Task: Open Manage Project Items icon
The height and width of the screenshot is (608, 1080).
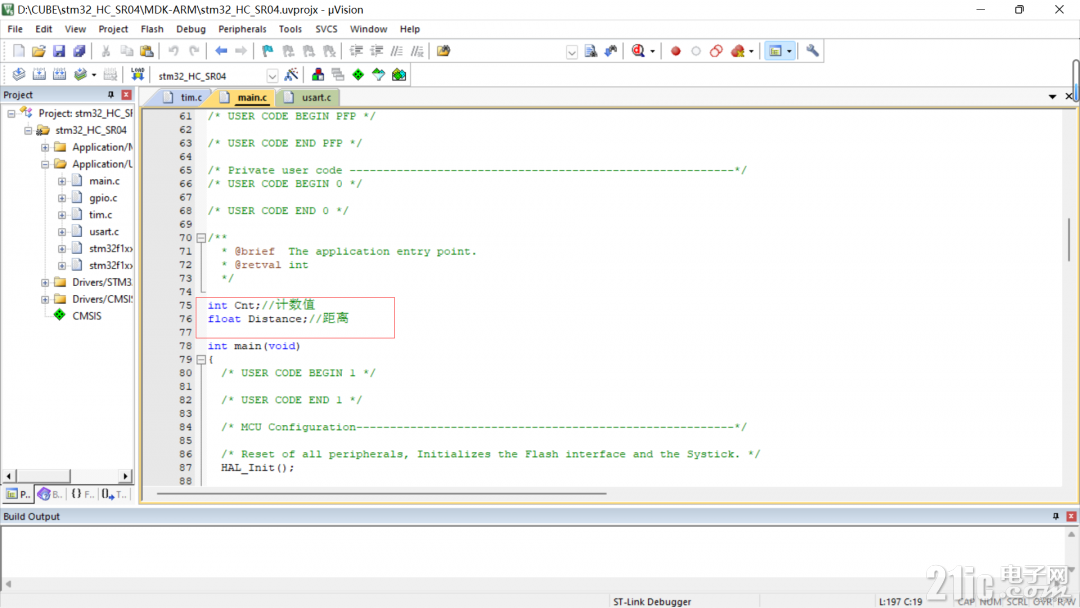Action: [318, 74]
